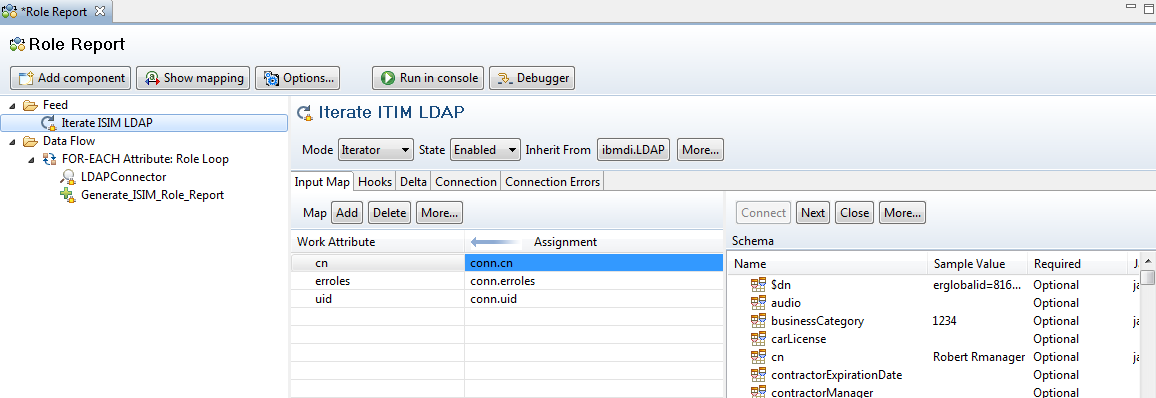
Task: Select Iterate ISIM LDAP tree item
Action: point(144,123)
